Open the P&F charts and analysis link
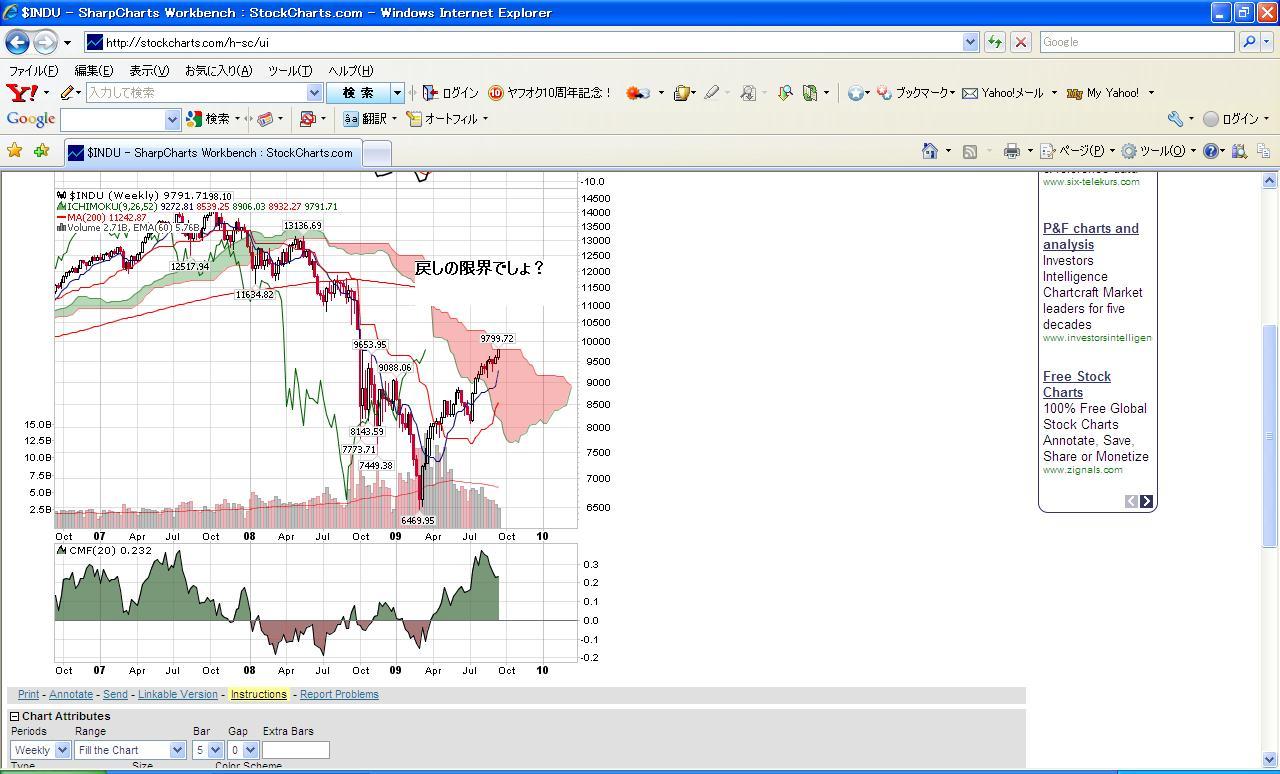1280x774 pixels. [1090, 236]
